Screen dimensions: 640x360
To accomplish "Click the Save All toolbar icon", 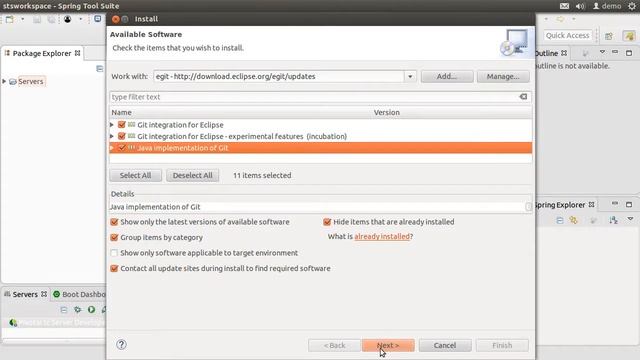I will (x=51, y=19).
